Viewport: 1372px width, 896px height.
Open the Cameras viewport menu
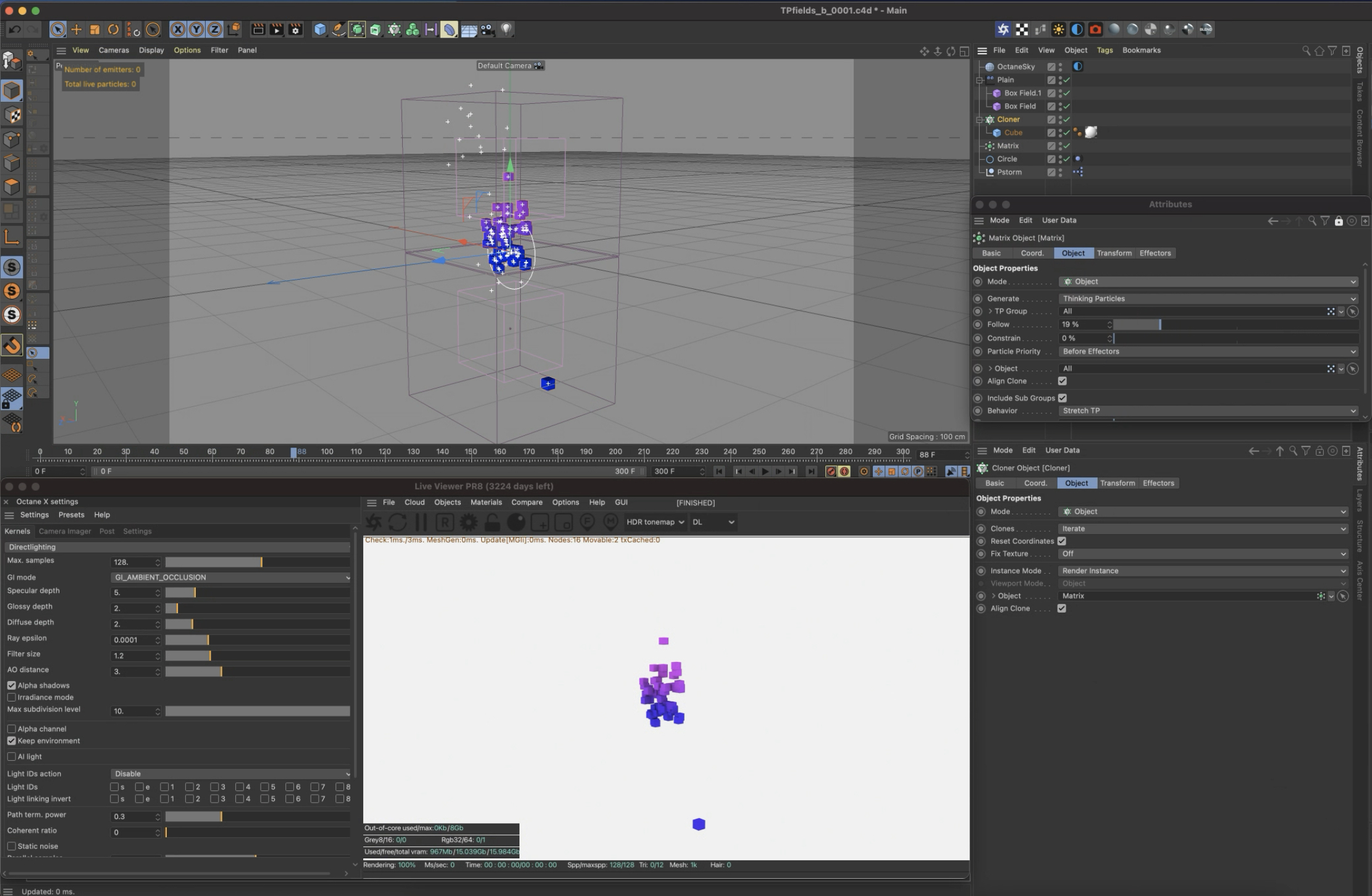click(114, 50)
